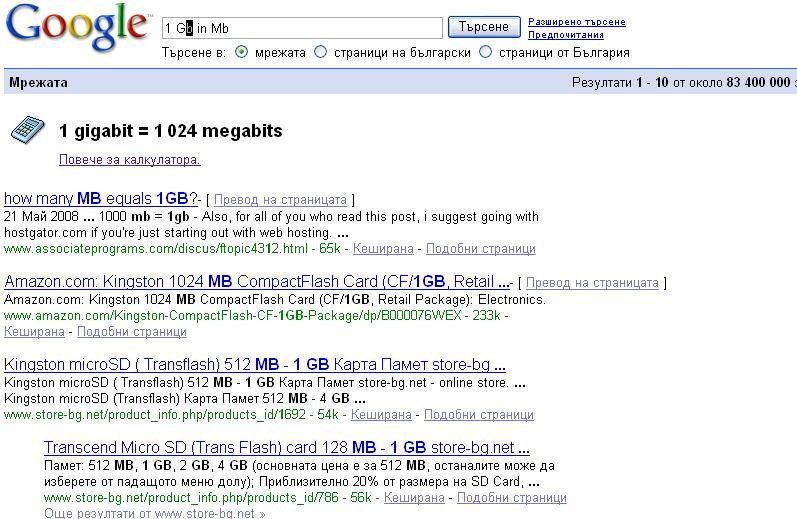Click the label 'Търсене в:'
Viewport: 797px width, 519px height.
[x=194, y=52]
